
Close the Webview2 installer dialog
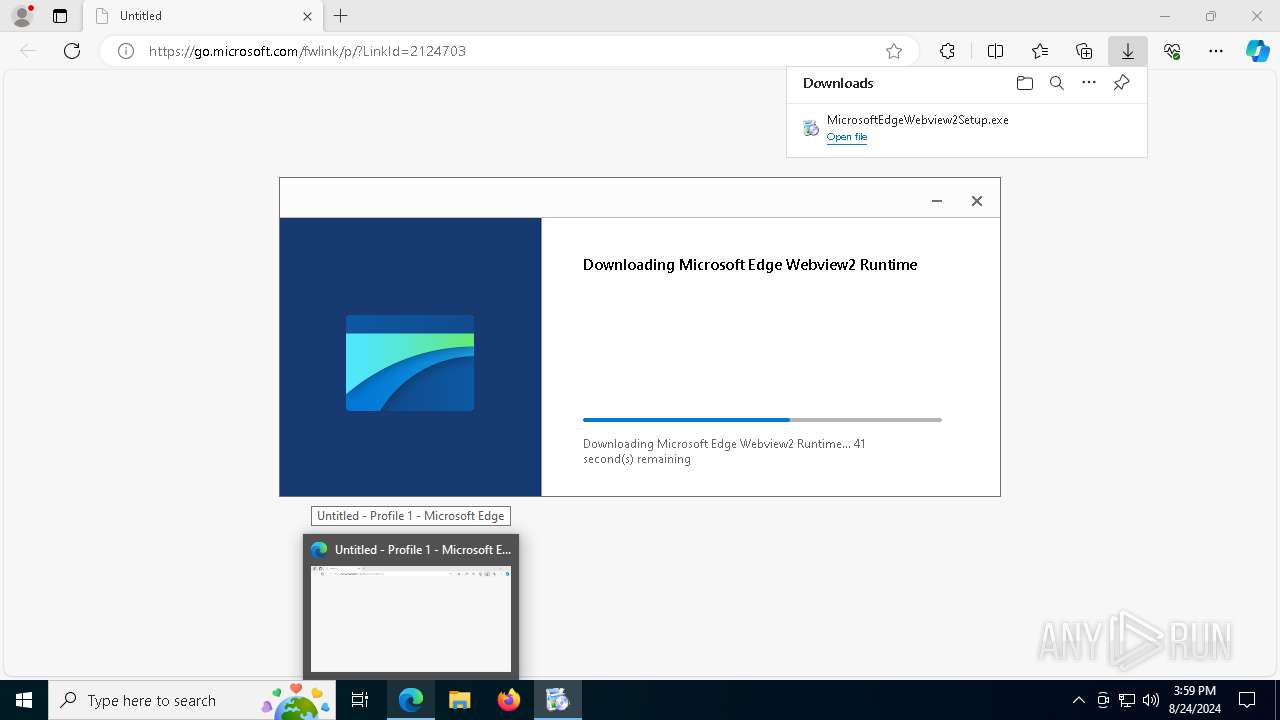point(977,201)
